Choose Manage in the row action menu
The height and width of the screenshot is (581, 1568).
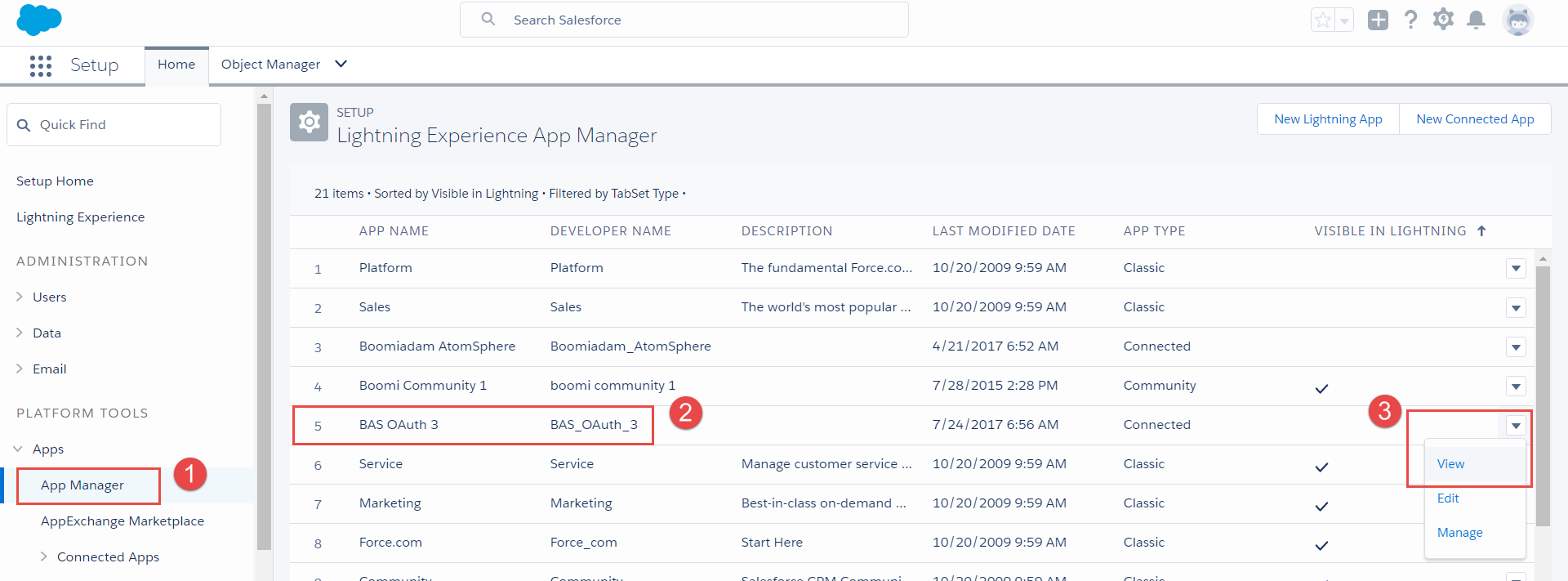click(1459, 532)
